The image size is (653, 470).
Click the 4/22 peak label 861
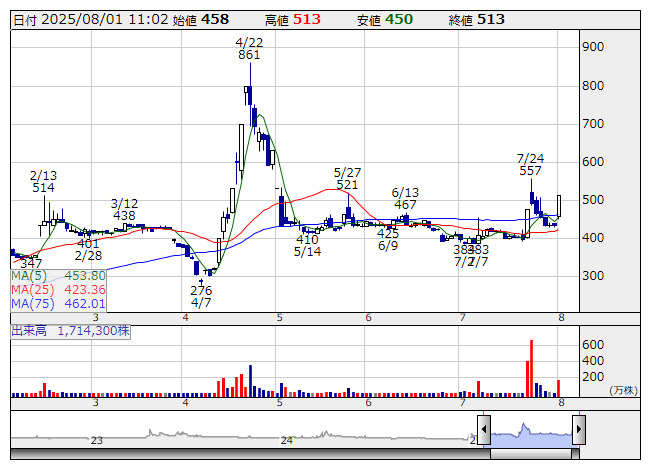(249, 56)
